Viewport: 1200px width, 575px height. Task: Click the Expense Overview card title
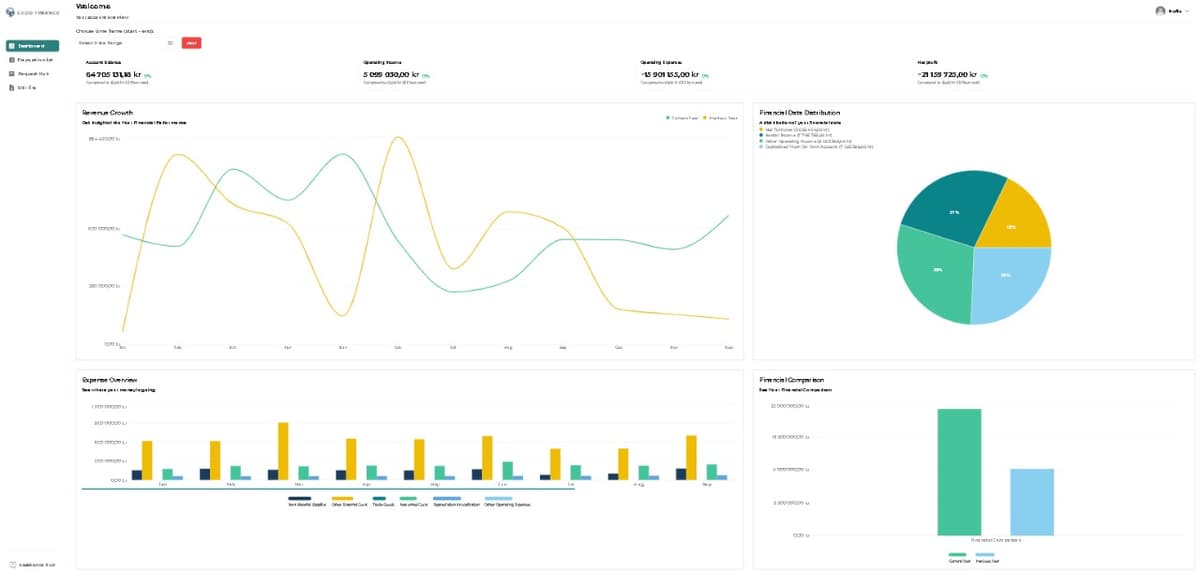pos(108,381)
